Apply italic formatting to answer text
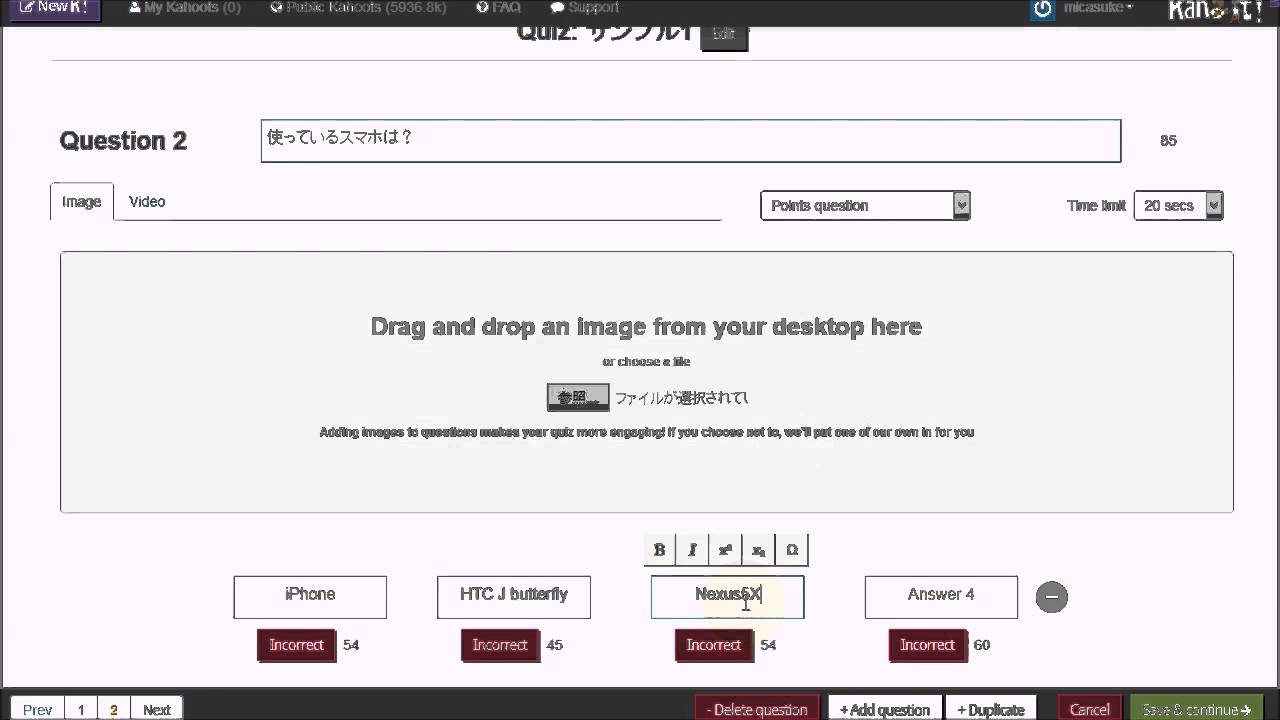The image size is (1280, 720). [692, 550]
